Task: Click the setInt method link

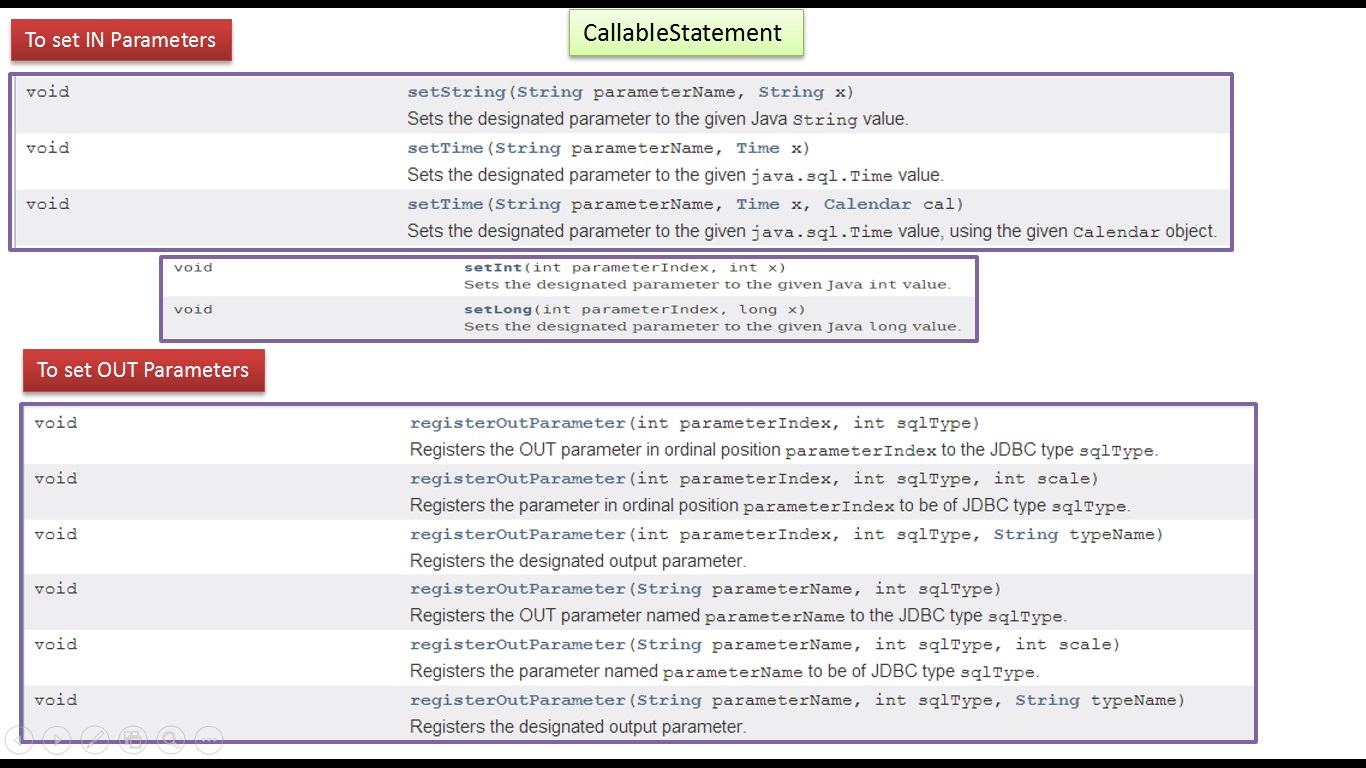Action: pyautogui.click(x=493, y=268)
